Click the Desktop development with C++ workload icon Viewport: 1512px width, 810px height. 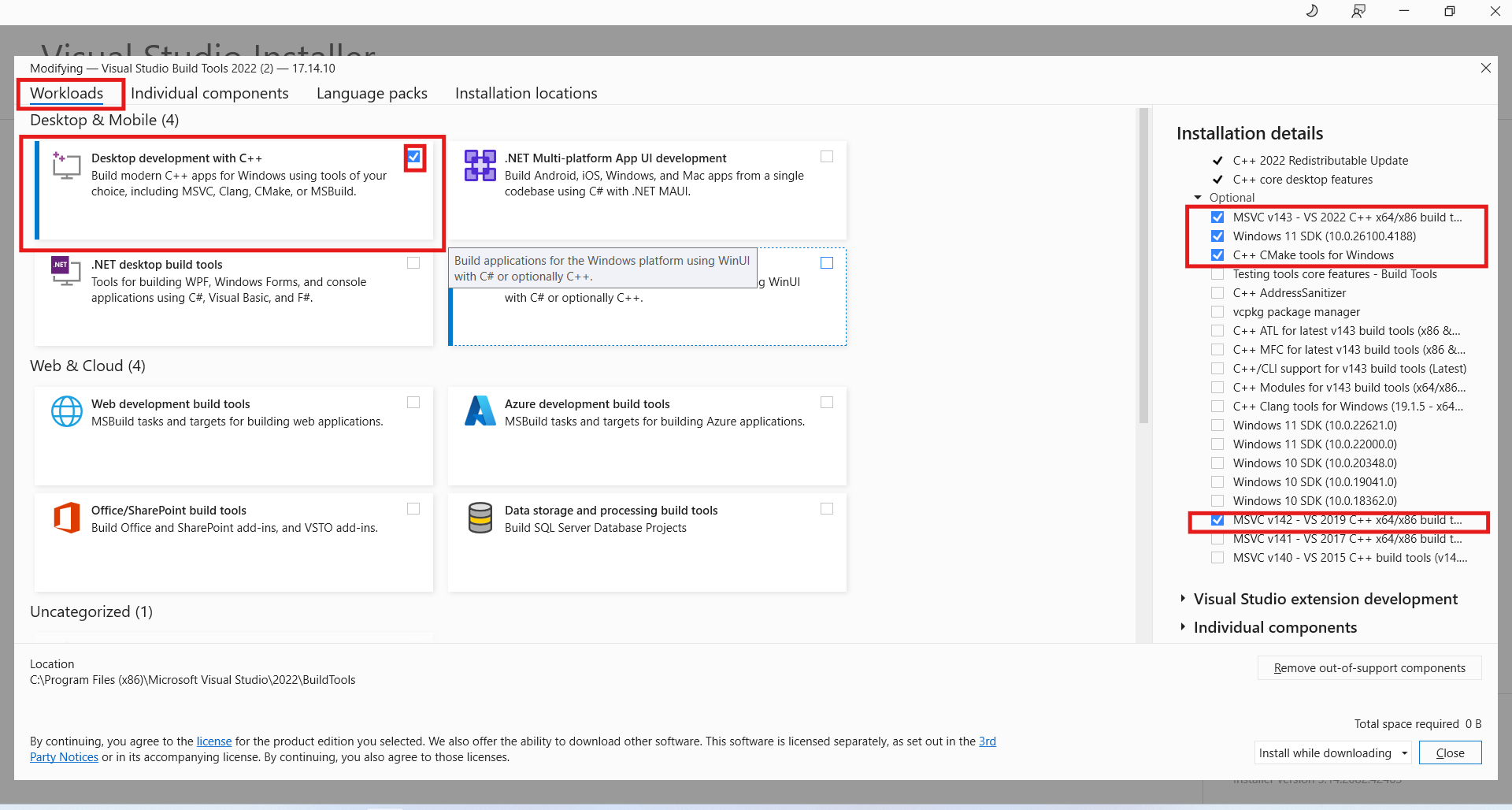66,165
